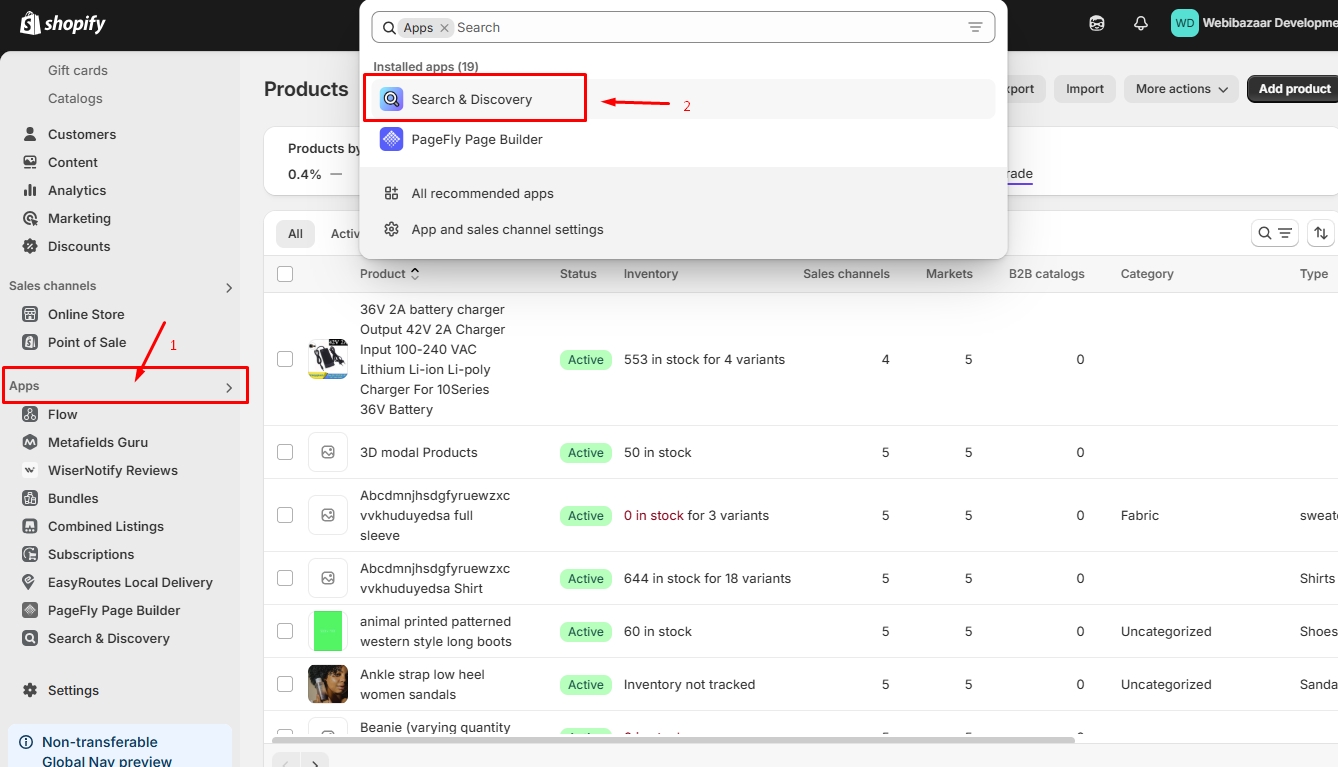Open search filter icon in search bar
1338x767 pixels.
(x=975, y=28)
